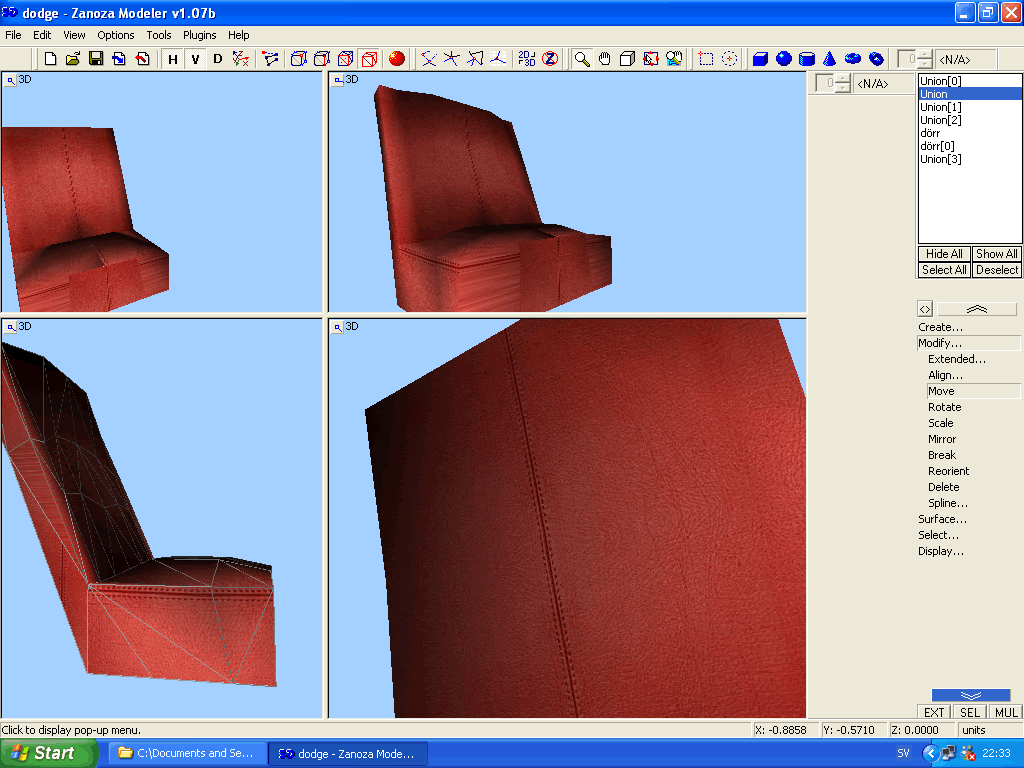Toggle the V axis constraint
This screenshot has width=1024, height=768.
pyautogui.click(x=195, y=59)
